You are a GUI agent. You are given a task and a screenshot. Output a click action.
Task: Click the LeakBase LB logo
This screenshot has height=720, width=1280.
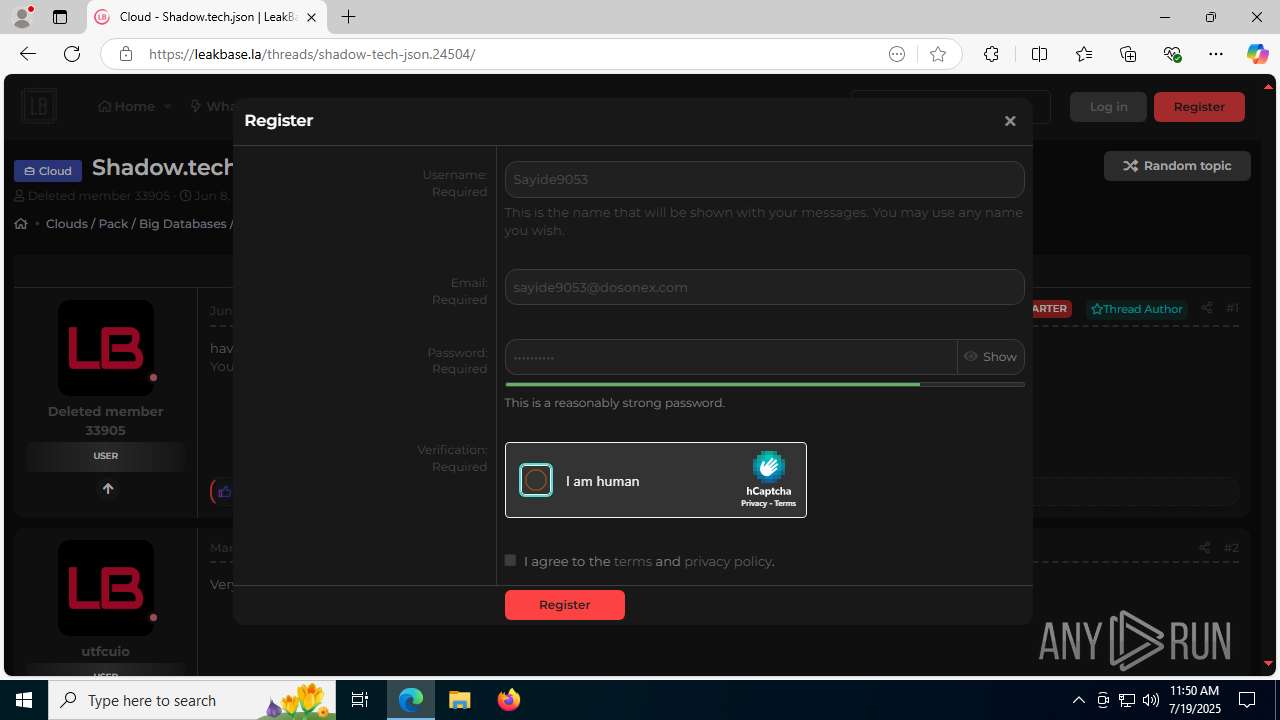pyautogui.click(x=39, y=106)
